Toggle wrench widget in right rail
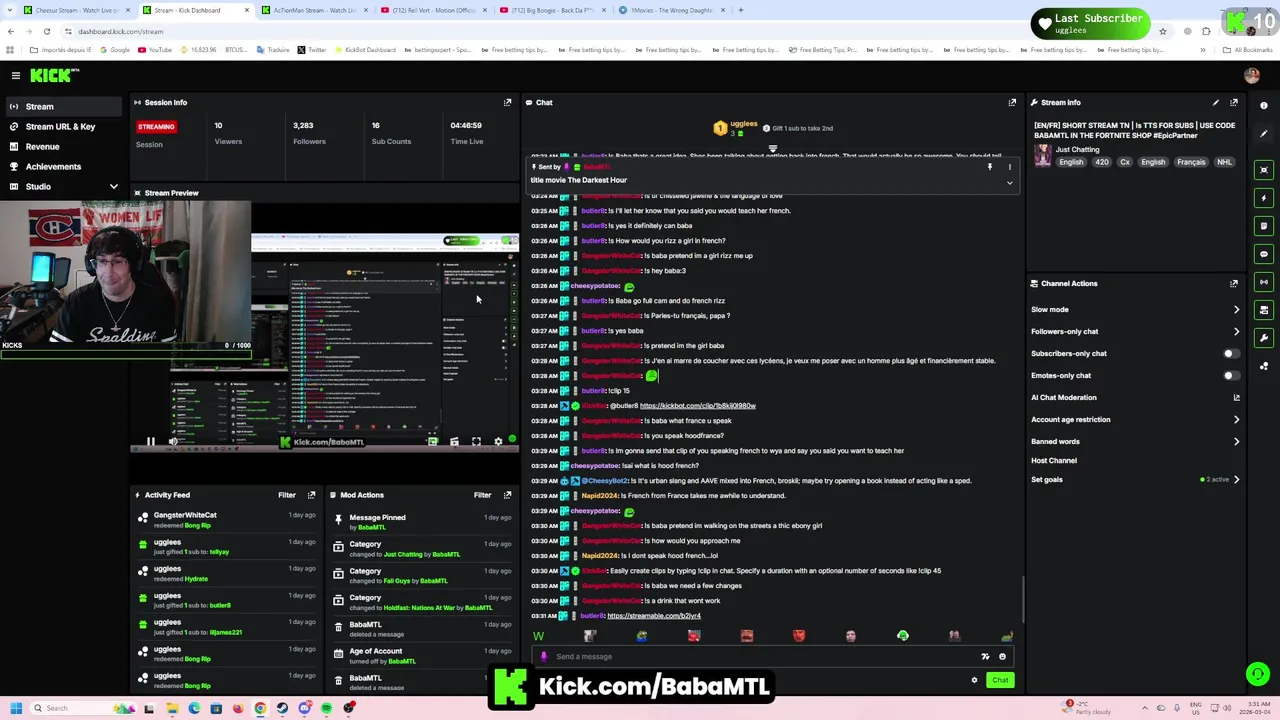The height and width of the screenshot is (720, 1280). (x=1264, y=338)
